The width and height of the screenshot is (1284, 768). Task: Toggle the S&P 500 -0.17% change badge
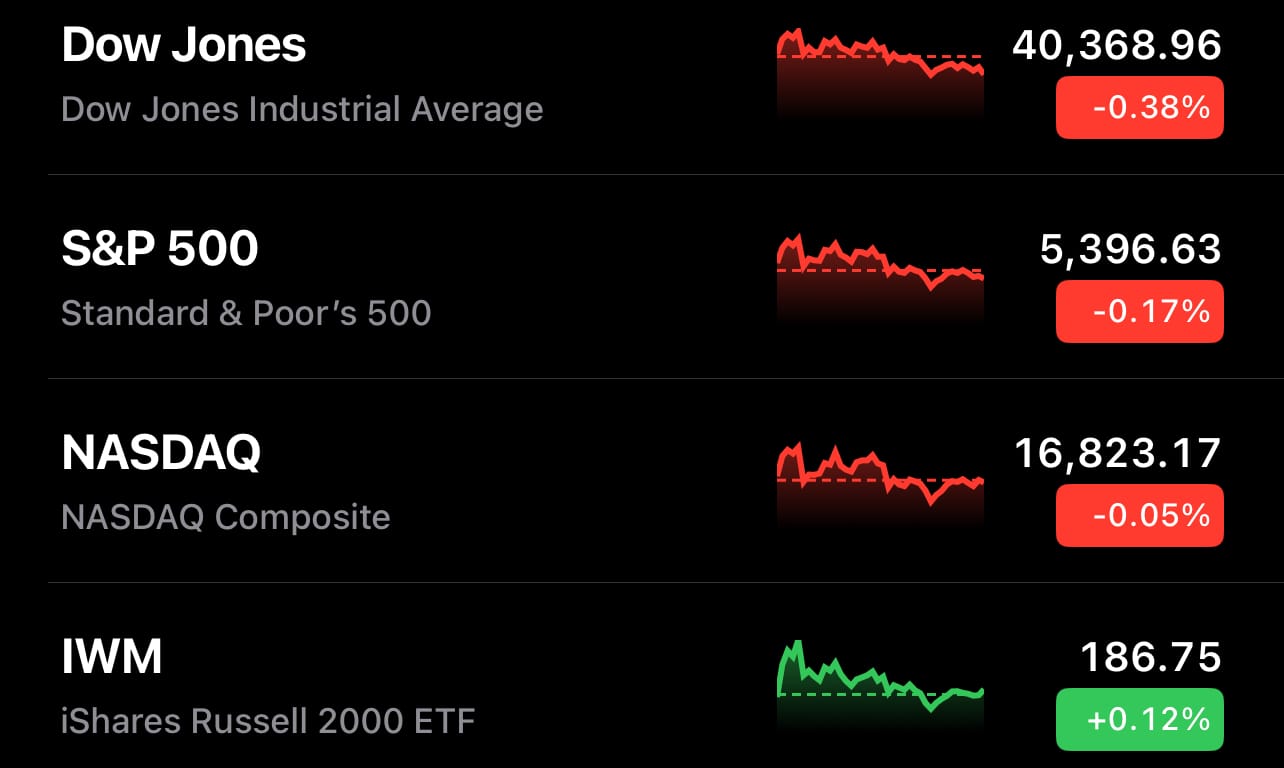1140,311
